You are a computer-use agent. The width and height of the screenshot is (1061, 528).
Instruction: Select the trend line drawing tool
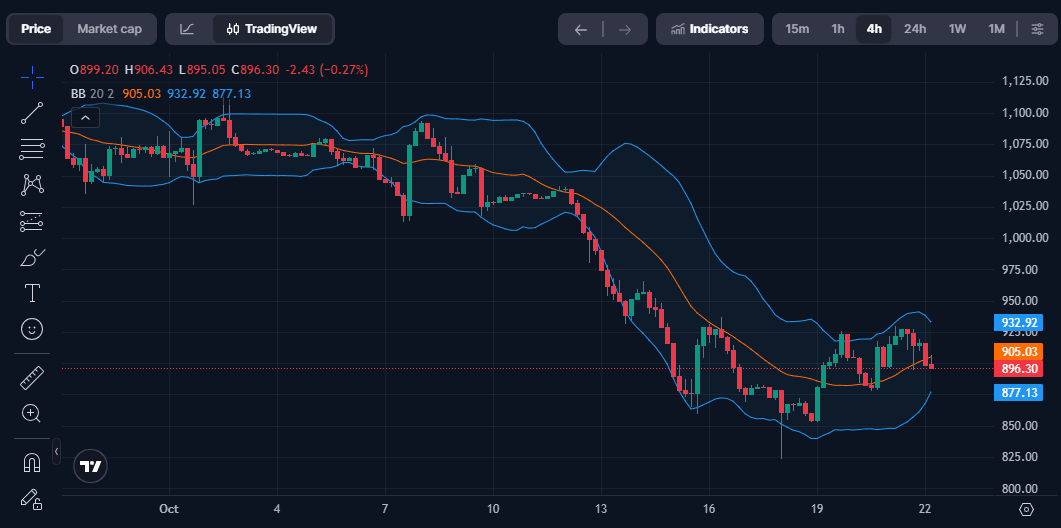[32, 113]
